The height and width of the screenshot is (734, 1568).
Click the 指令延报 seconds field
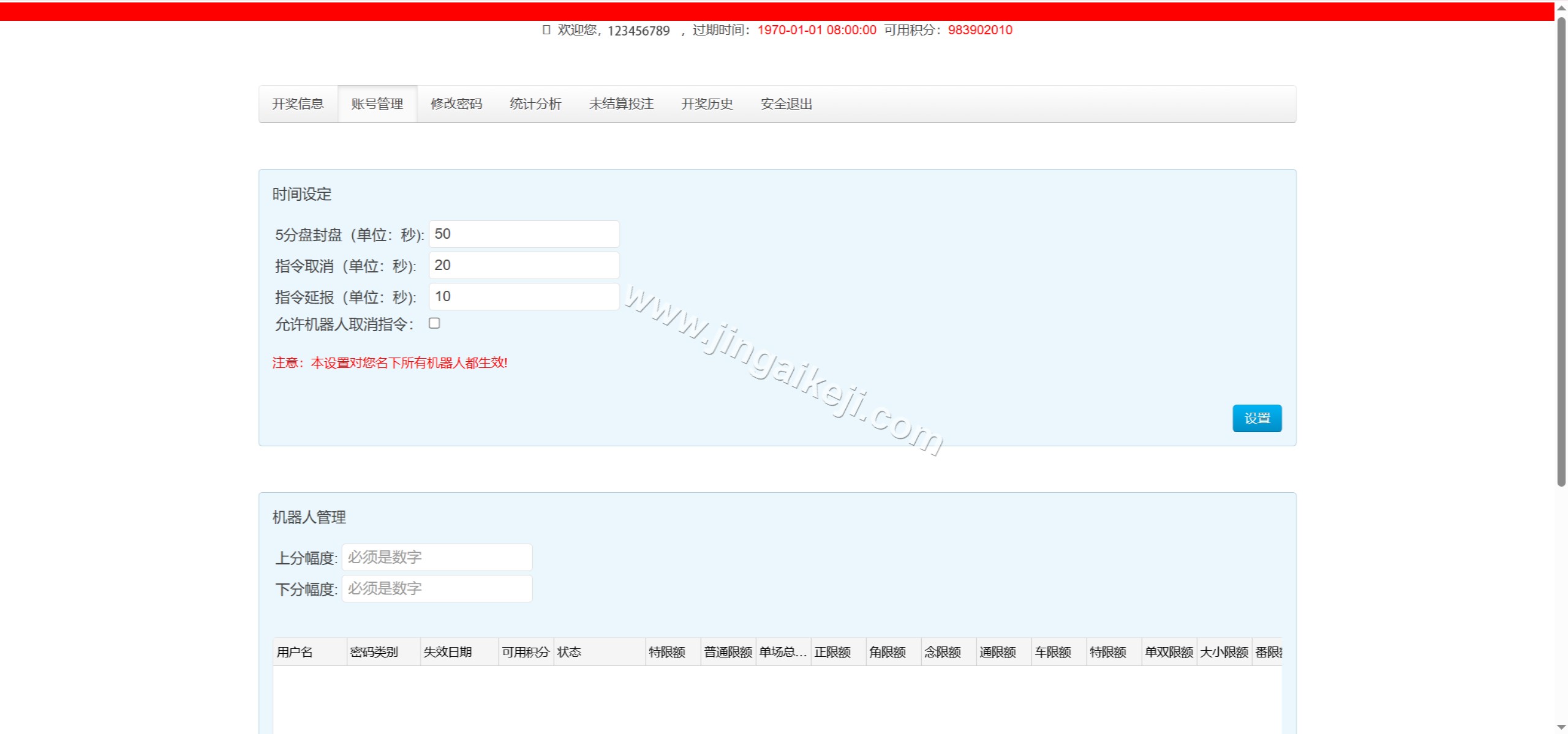tap(524, 297)
